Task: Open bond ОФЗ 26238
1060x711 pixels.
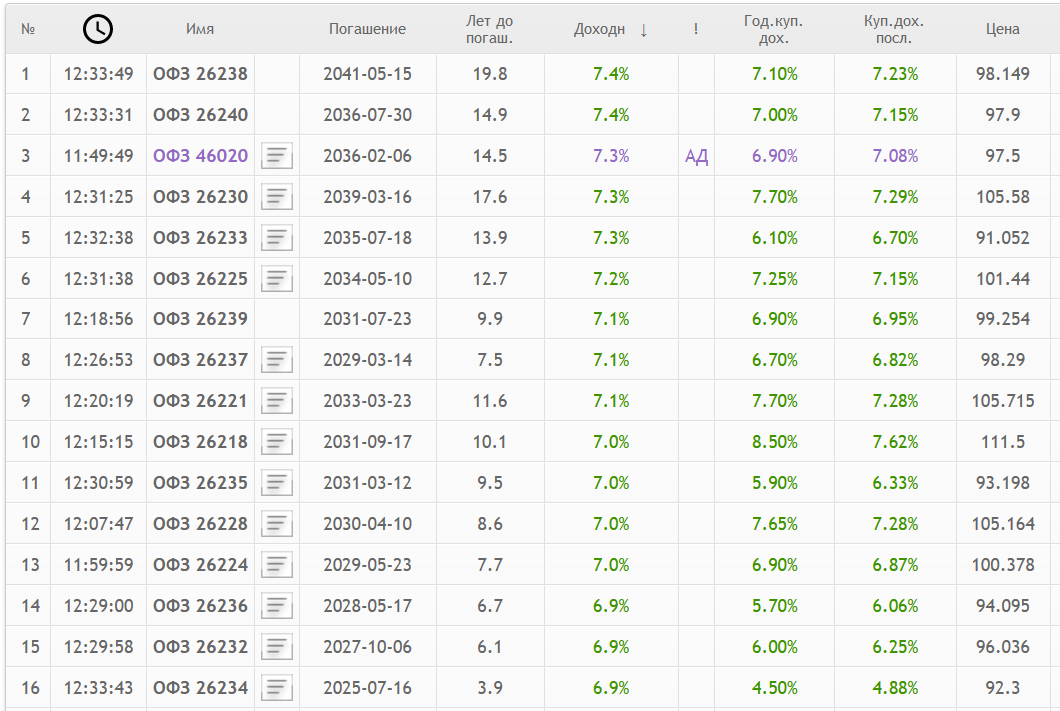Action: (x=200, y=74)
